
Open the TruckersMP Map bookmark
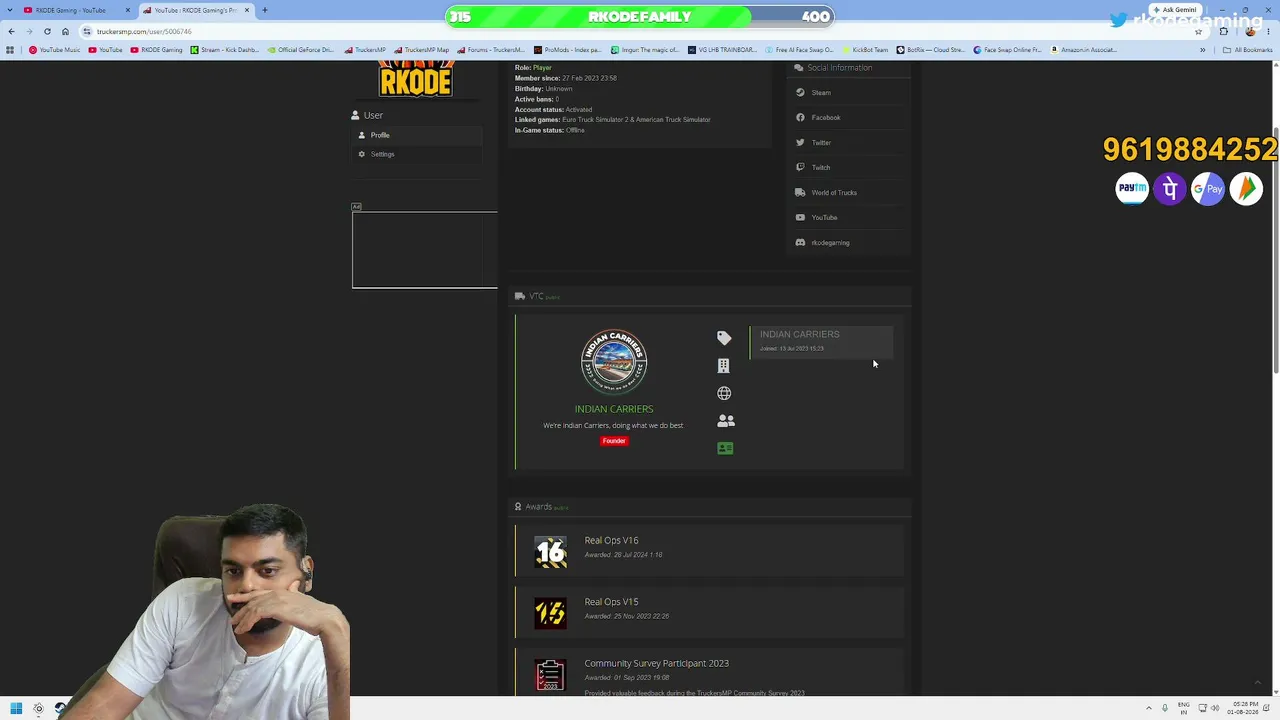(422, 50)
